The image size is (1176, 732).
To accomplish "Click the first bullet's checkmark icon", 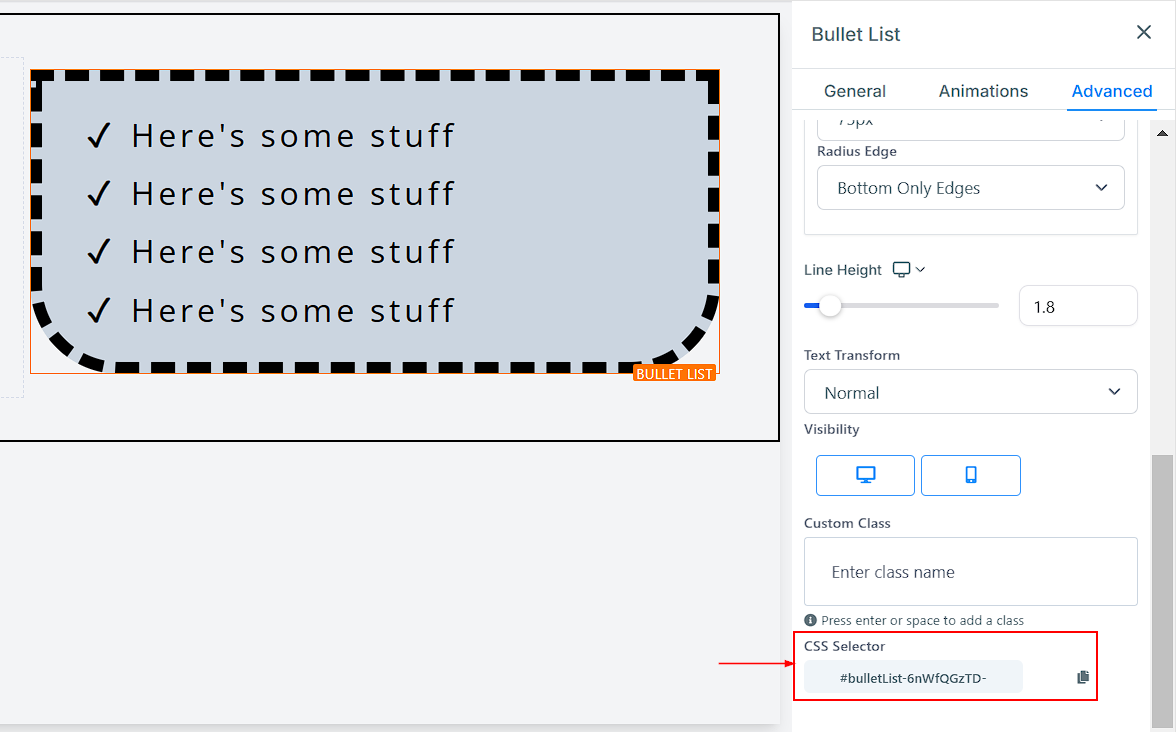I will (98, 135).
